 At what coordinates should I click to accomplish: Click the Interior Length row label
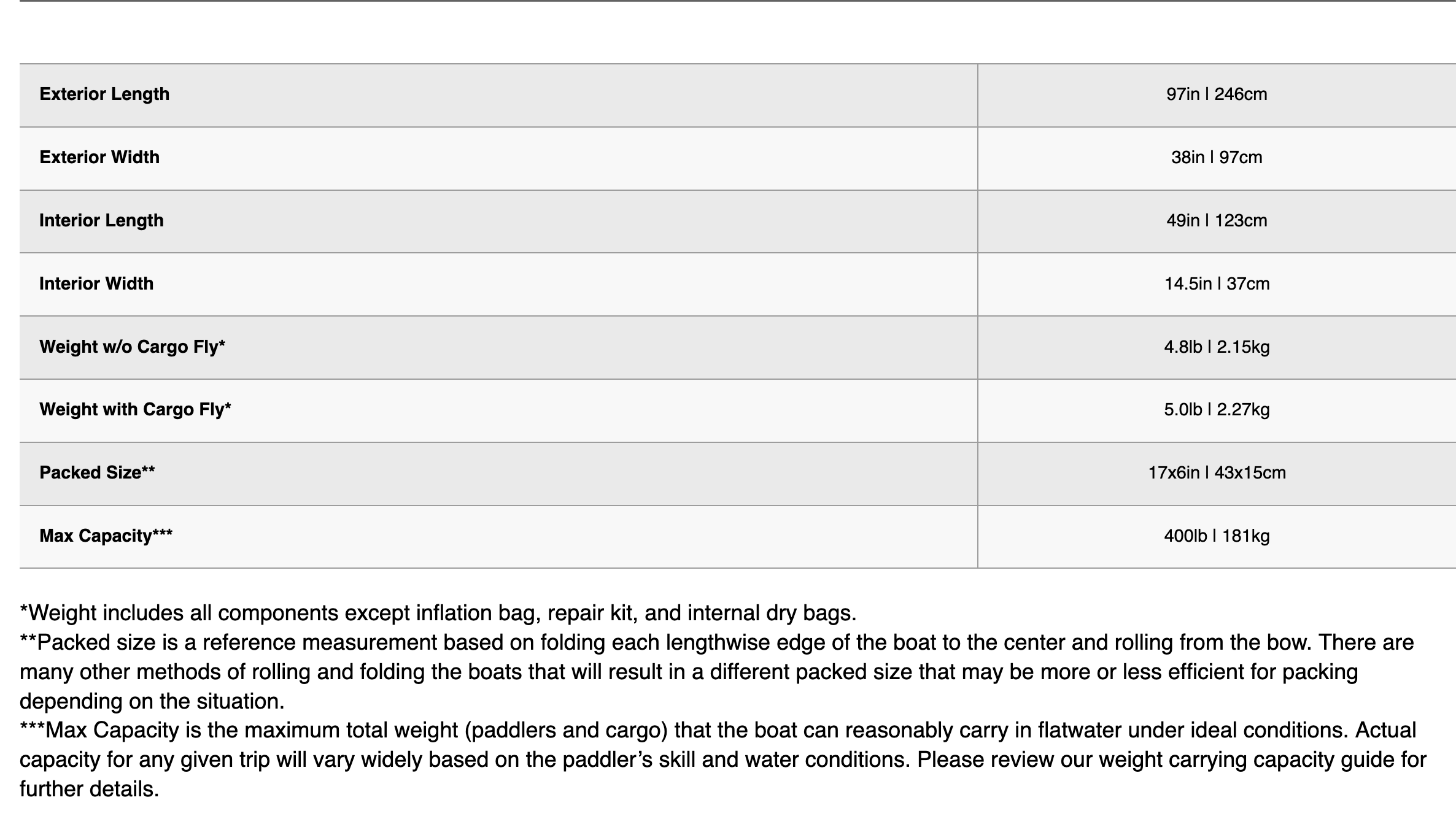point(101,221)
